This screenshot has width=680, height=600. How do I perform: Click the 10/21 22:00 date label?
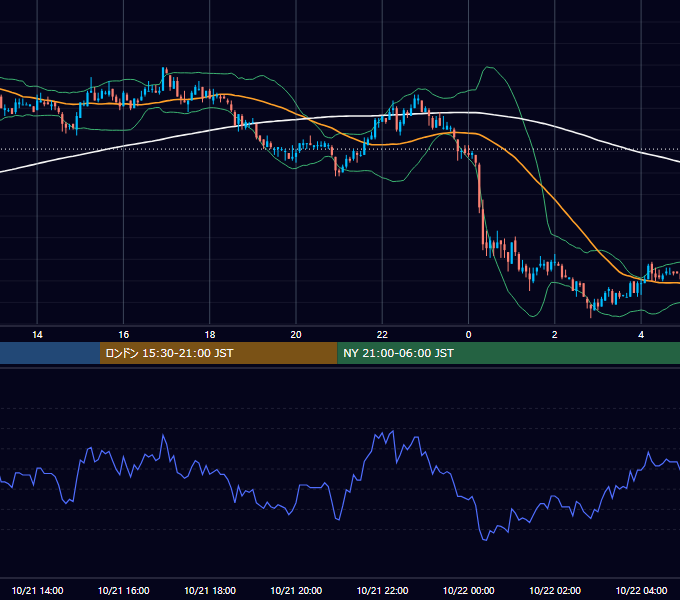[382, 590]
